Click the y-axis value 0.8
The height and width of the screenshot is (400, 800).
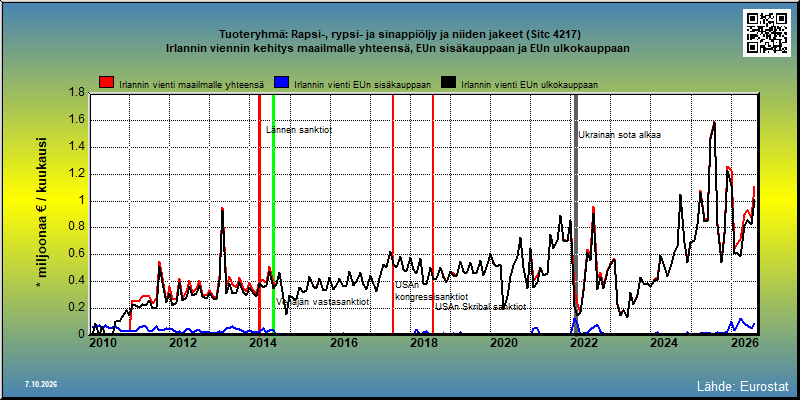tap(76, 228)
